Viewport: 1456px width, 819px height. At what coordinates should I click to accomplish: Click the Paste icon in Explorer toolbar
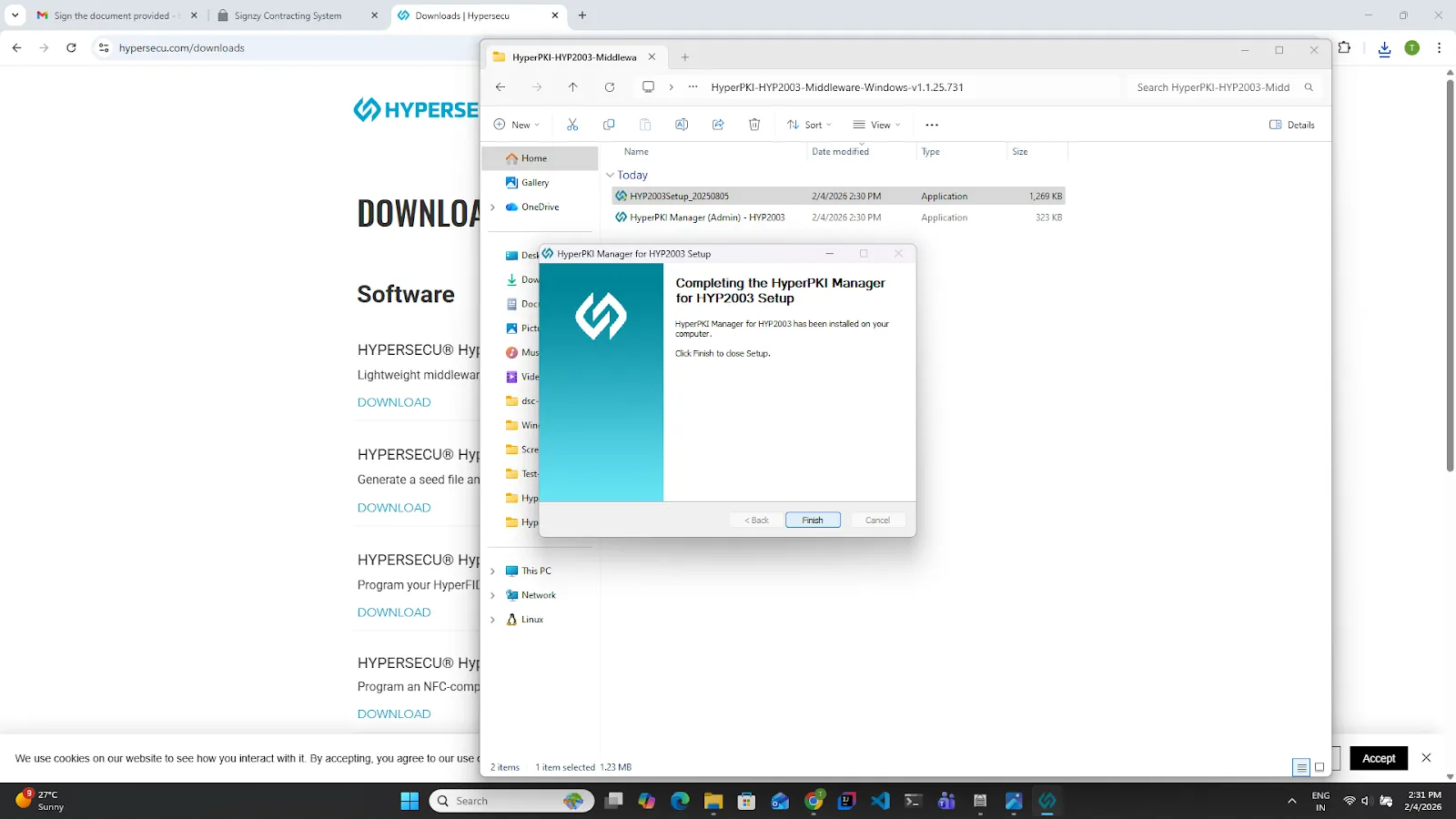(x=645, y=125)
